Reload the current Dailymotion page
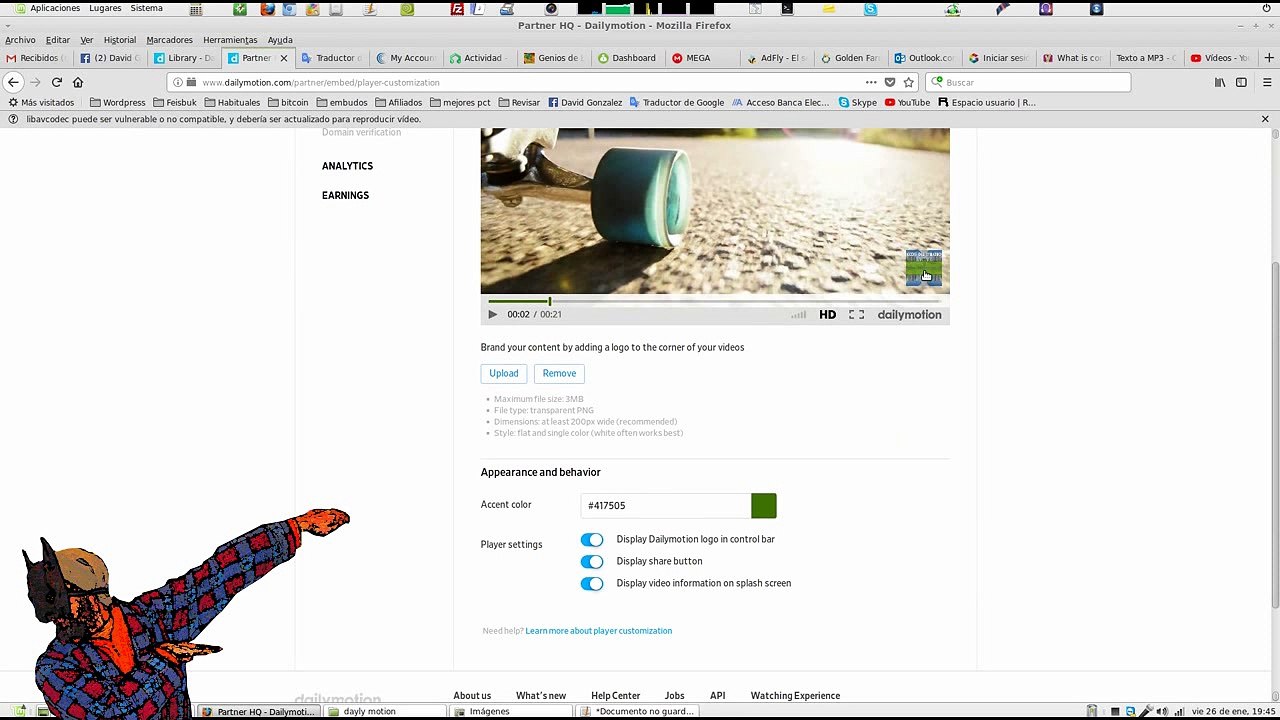Image resolution: width=1280 pixels, height=720 pixels. pos(57,82)
